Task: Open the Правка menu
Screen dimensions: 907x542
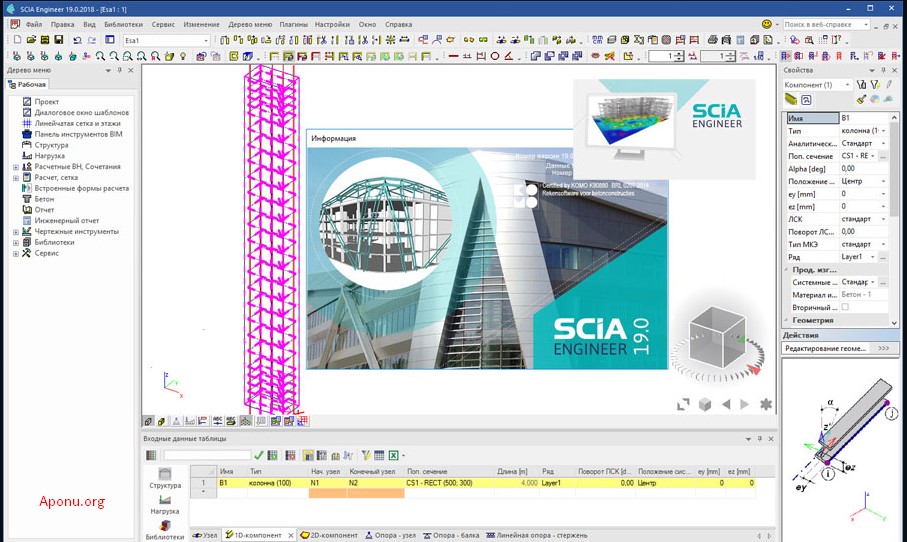Action: (x=62, y=24)
